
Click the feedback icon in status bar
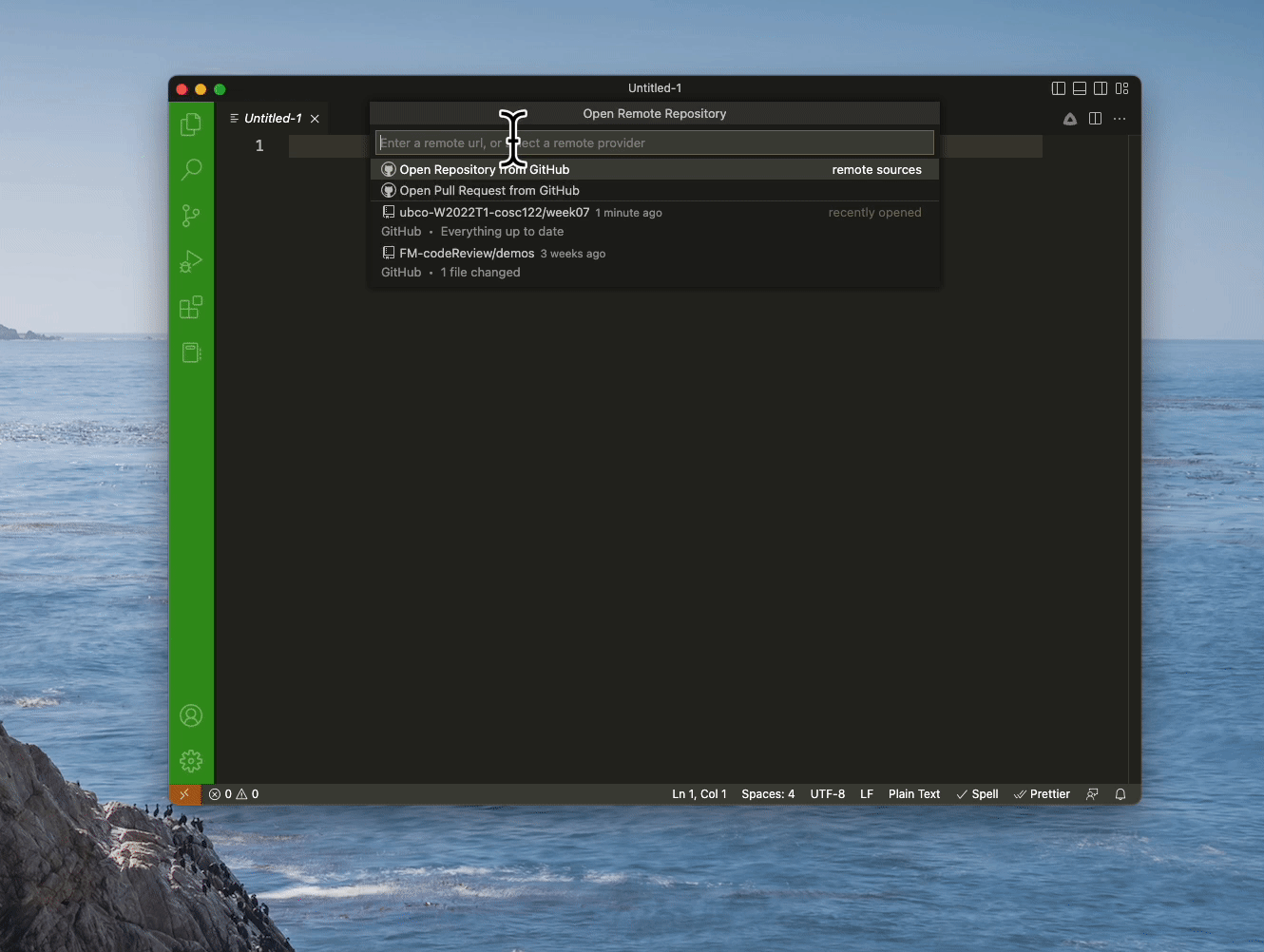click(x=1092, y=794)
